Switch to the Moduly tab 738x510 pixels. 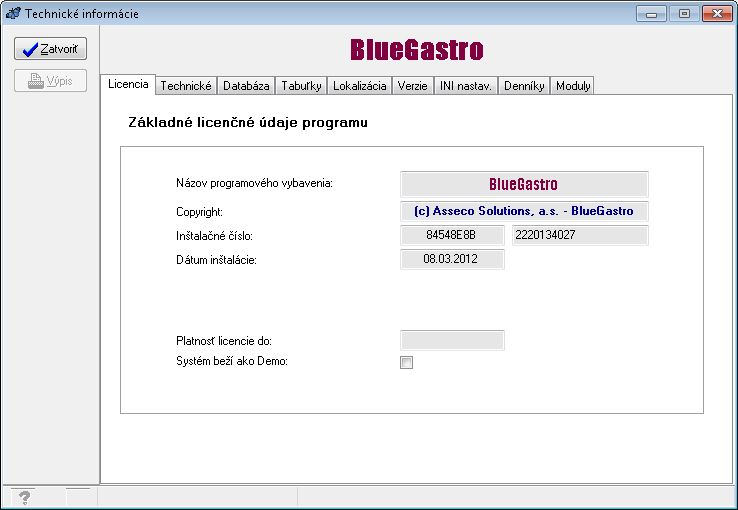pos(573,86)
